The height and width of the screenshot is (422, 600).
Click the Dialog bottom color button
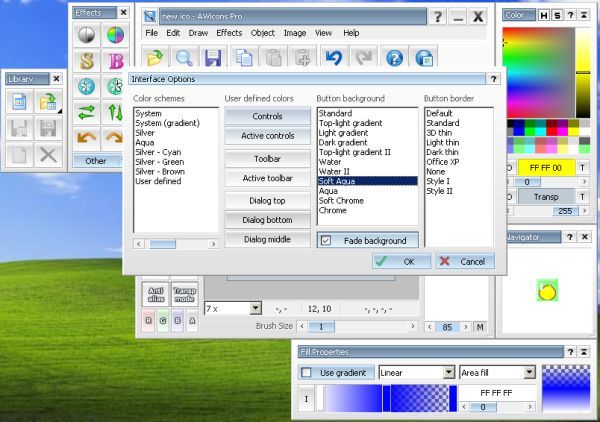[267, 220]
